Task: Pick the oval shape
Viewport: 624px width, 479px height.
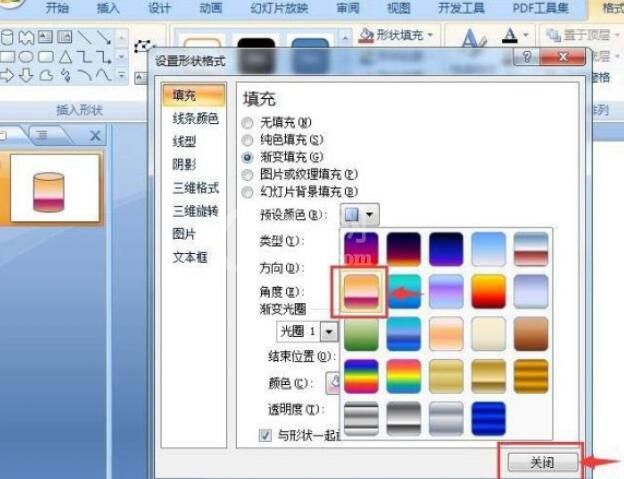Action: coord(26,56)
